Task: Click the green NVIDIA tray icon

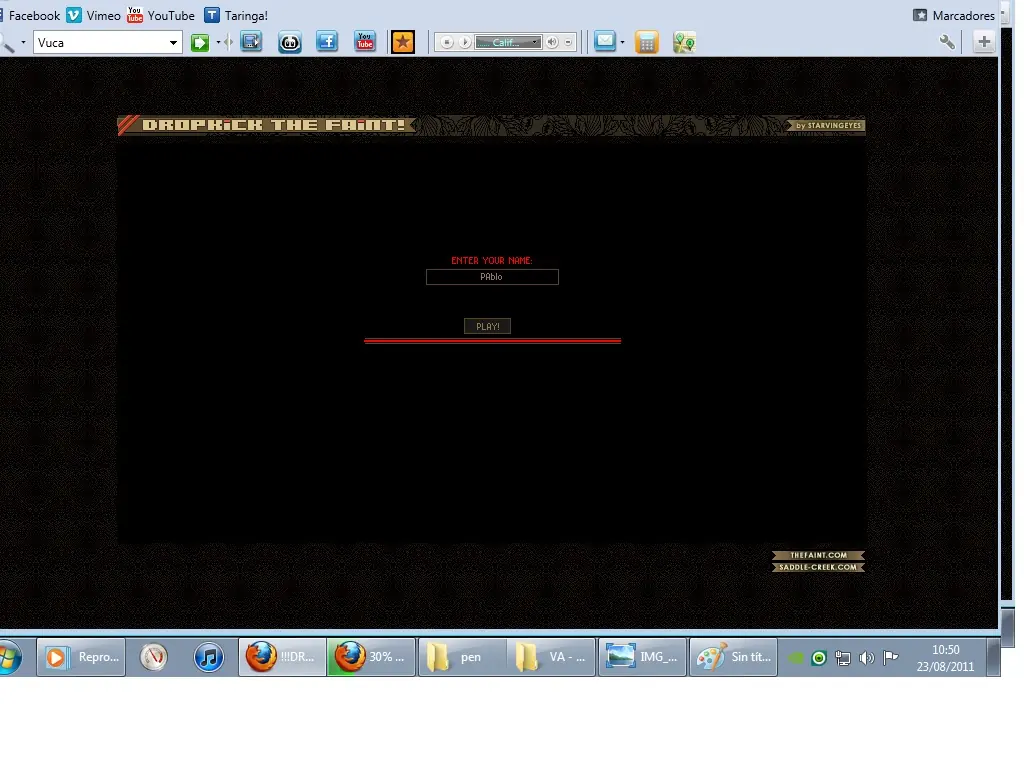Action: (796, 658)
